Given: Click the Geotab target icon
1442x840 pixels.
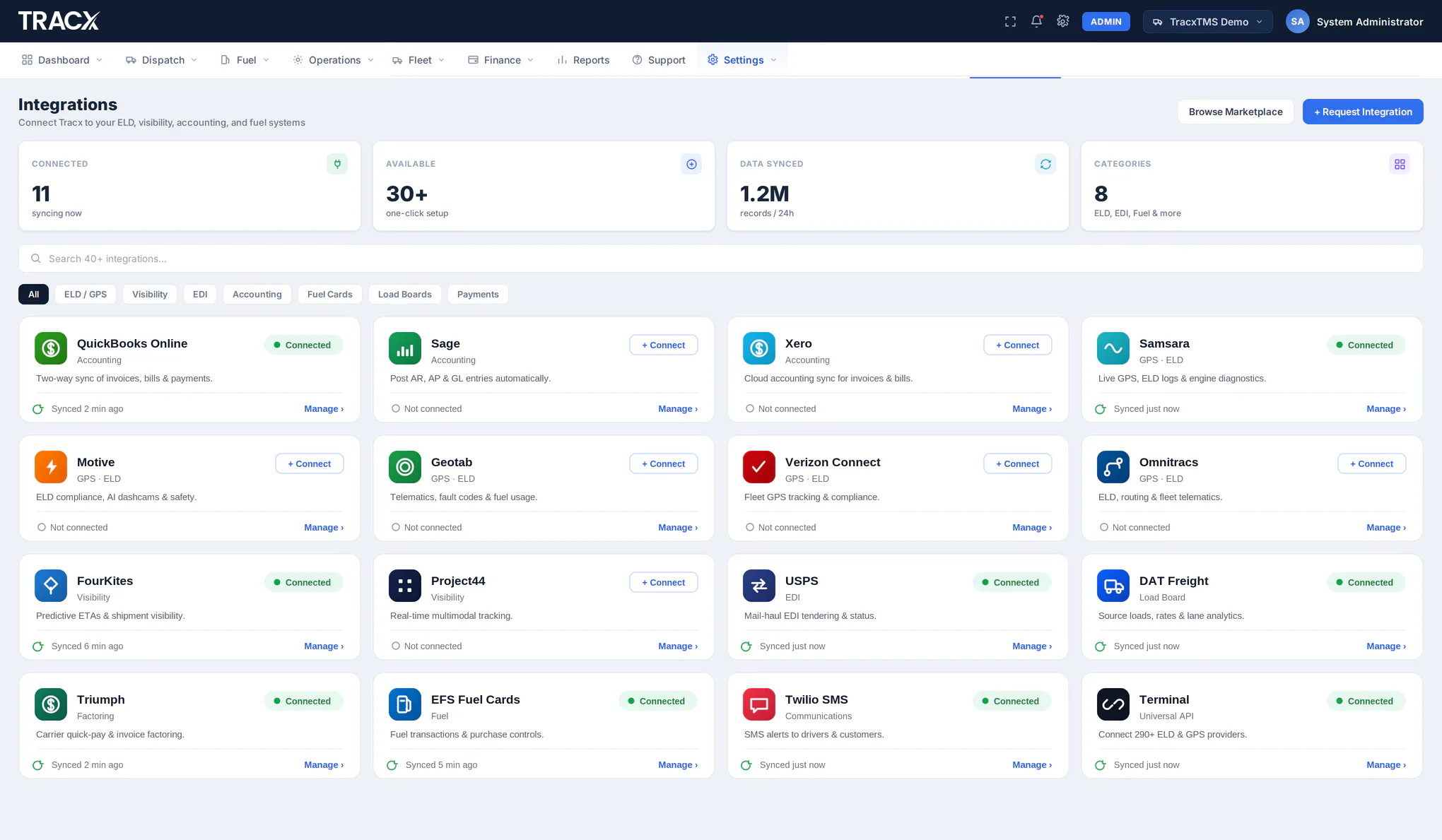Looking at the screenshot, I should tap(405, 467).
